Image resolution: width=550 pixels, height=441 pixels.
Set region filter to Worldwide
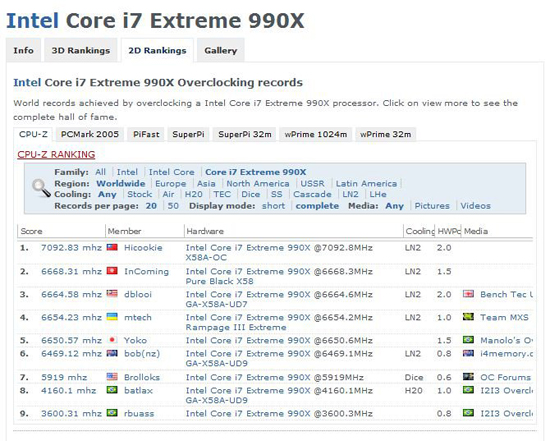121,183
